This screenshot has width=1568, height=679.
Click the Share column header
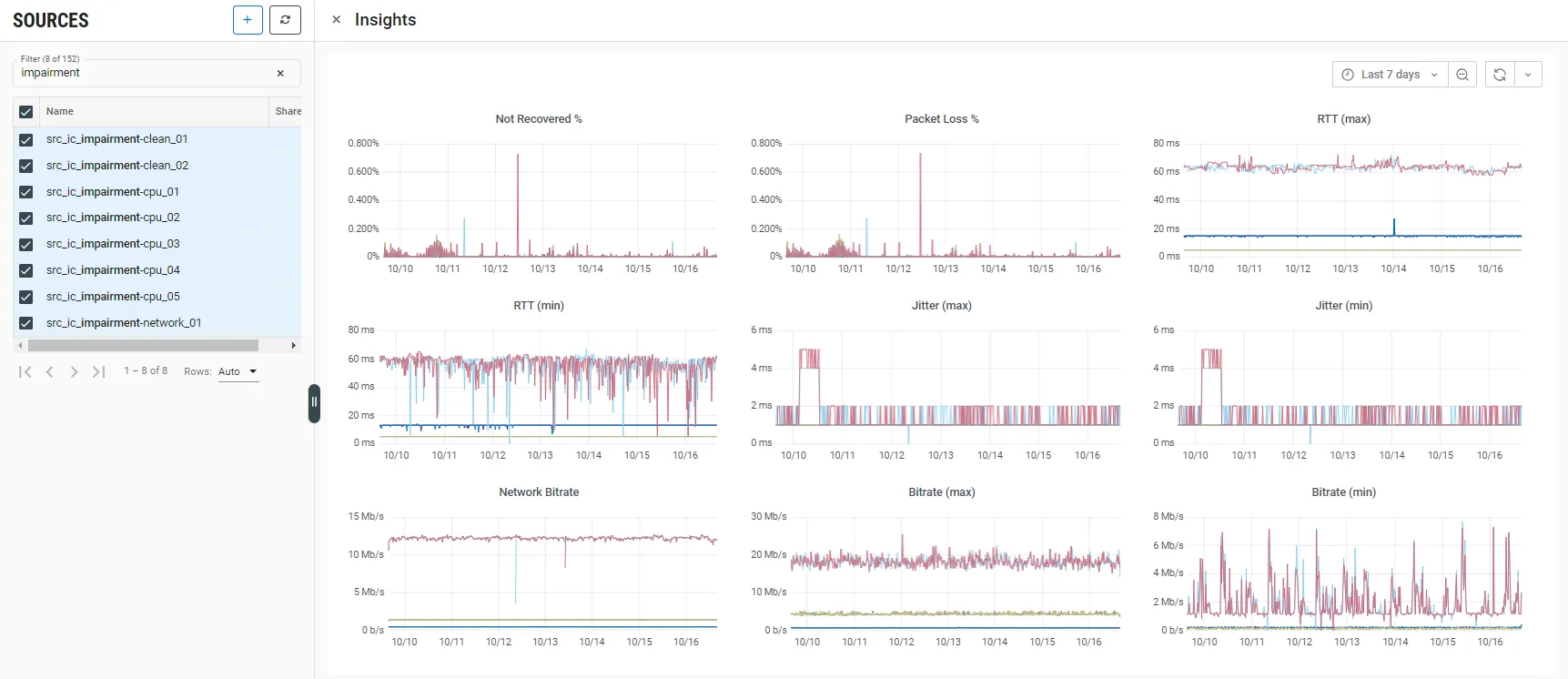point(288,111)
